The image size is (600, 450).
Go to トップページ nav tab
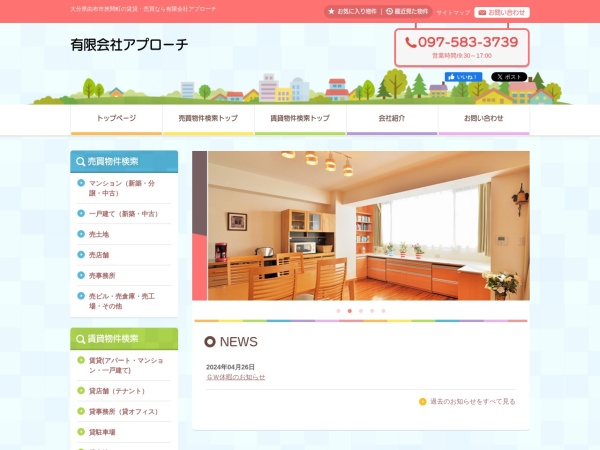(x=116, y=120)
